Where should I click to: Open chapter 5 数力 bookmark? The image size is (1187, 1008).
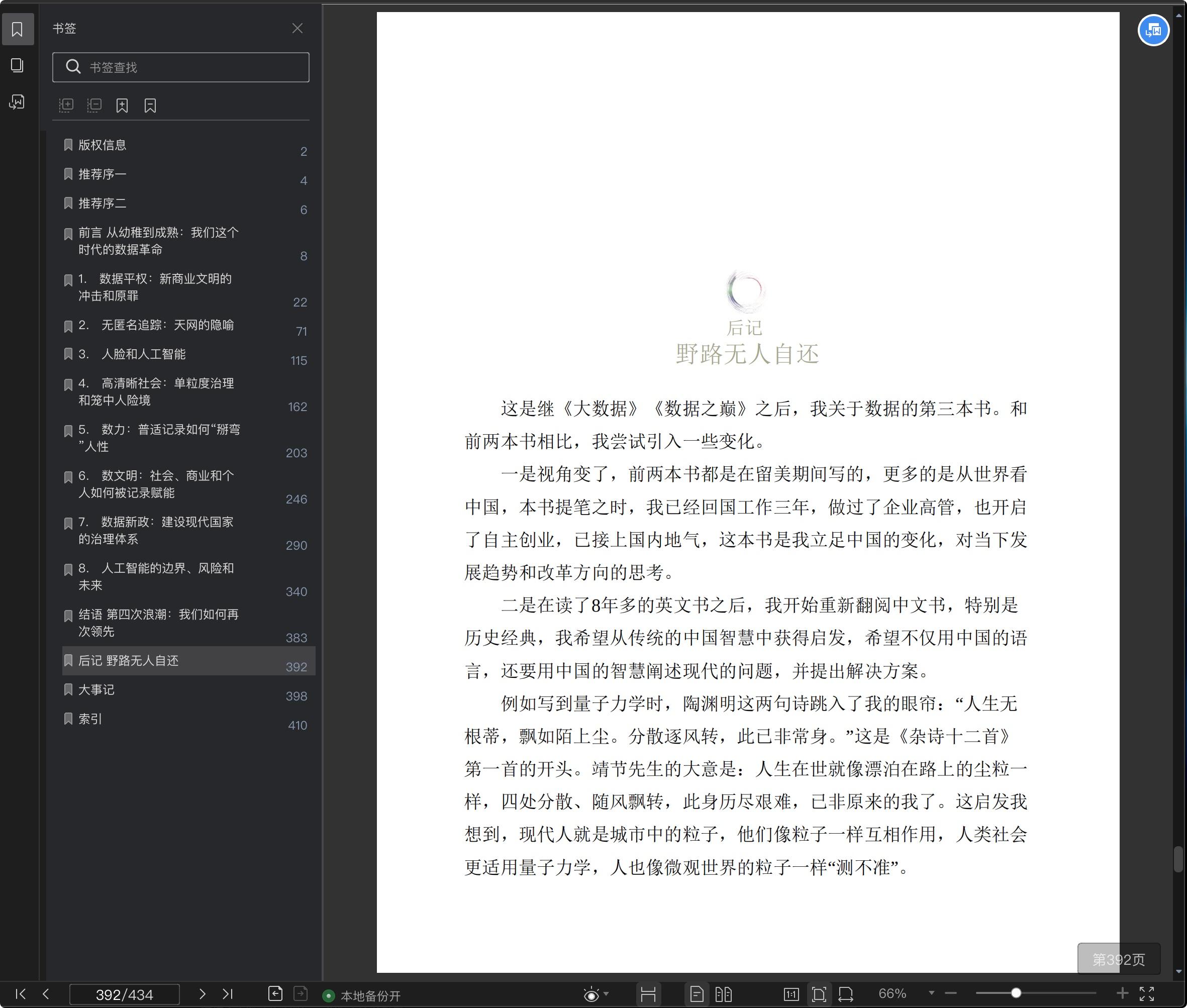pyautogui.click(x=188, y=438)
